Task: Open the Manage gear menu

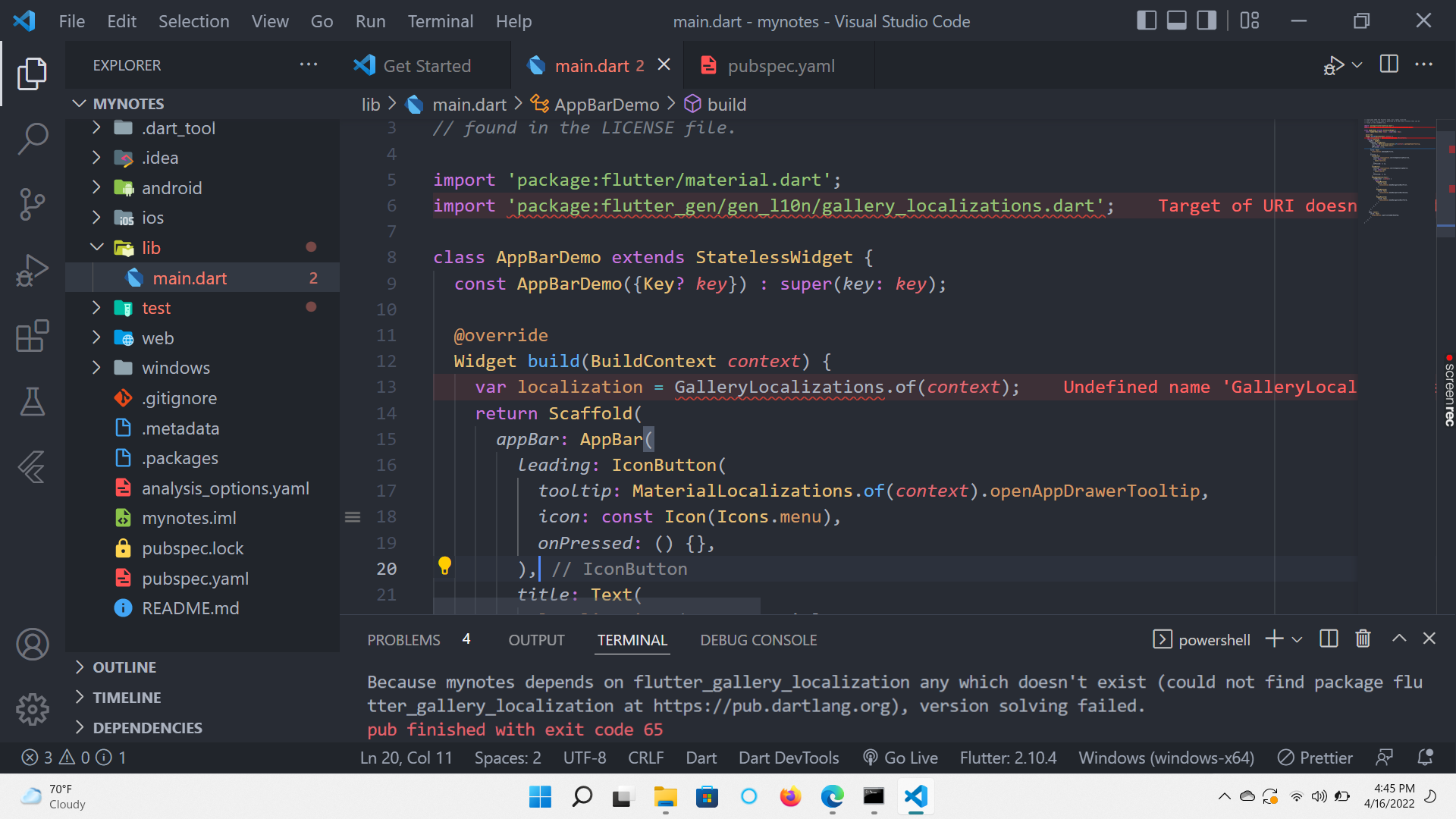Action: pos(32,709)
